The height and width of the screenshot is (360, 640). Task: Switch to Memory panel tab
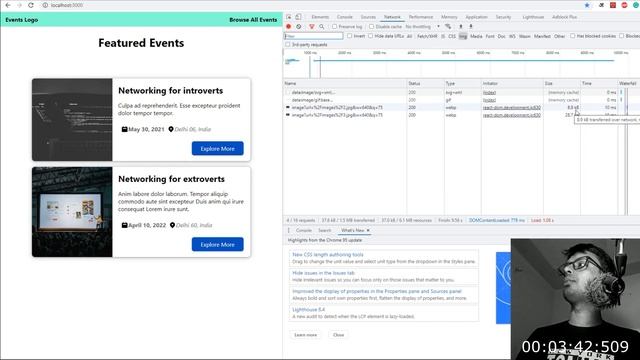tap(449, 17)
